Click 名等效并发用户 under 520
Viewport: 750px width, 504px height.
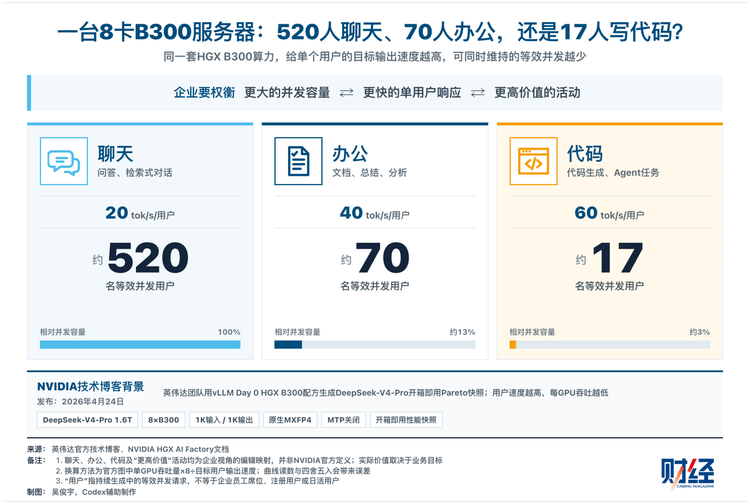point(140,286)
